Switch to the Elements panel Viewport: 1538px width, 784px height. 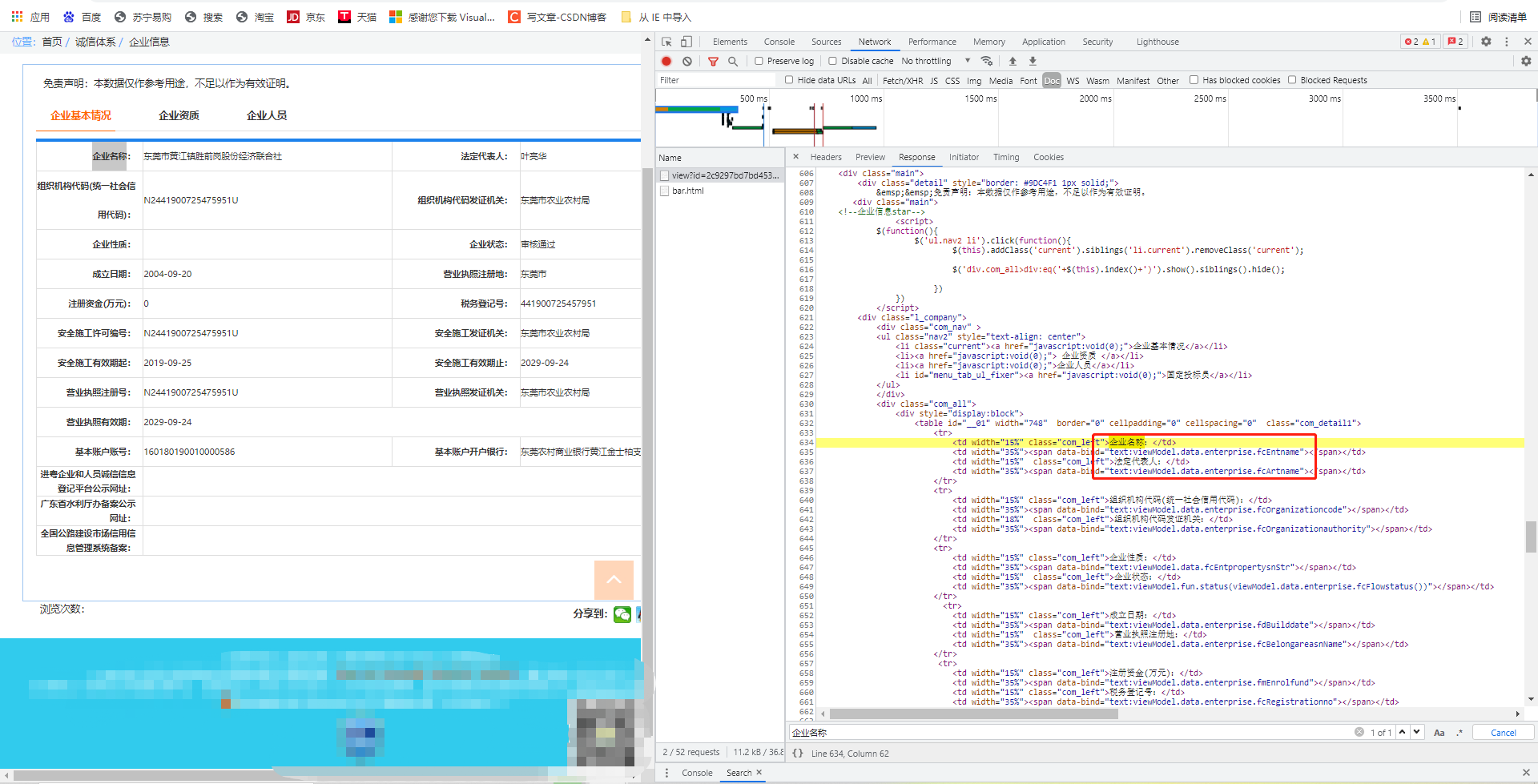(x=730, y=42)
